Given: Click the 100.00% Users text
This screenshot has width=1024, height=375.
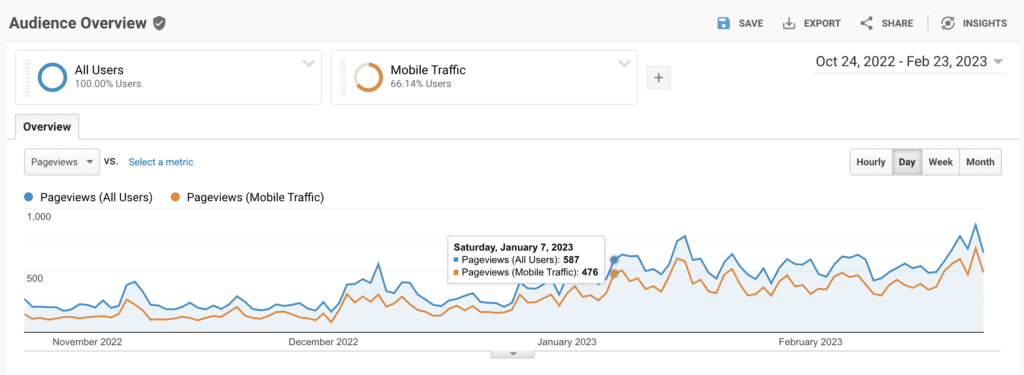Looking at the screenshot, I should coord(108,84).
